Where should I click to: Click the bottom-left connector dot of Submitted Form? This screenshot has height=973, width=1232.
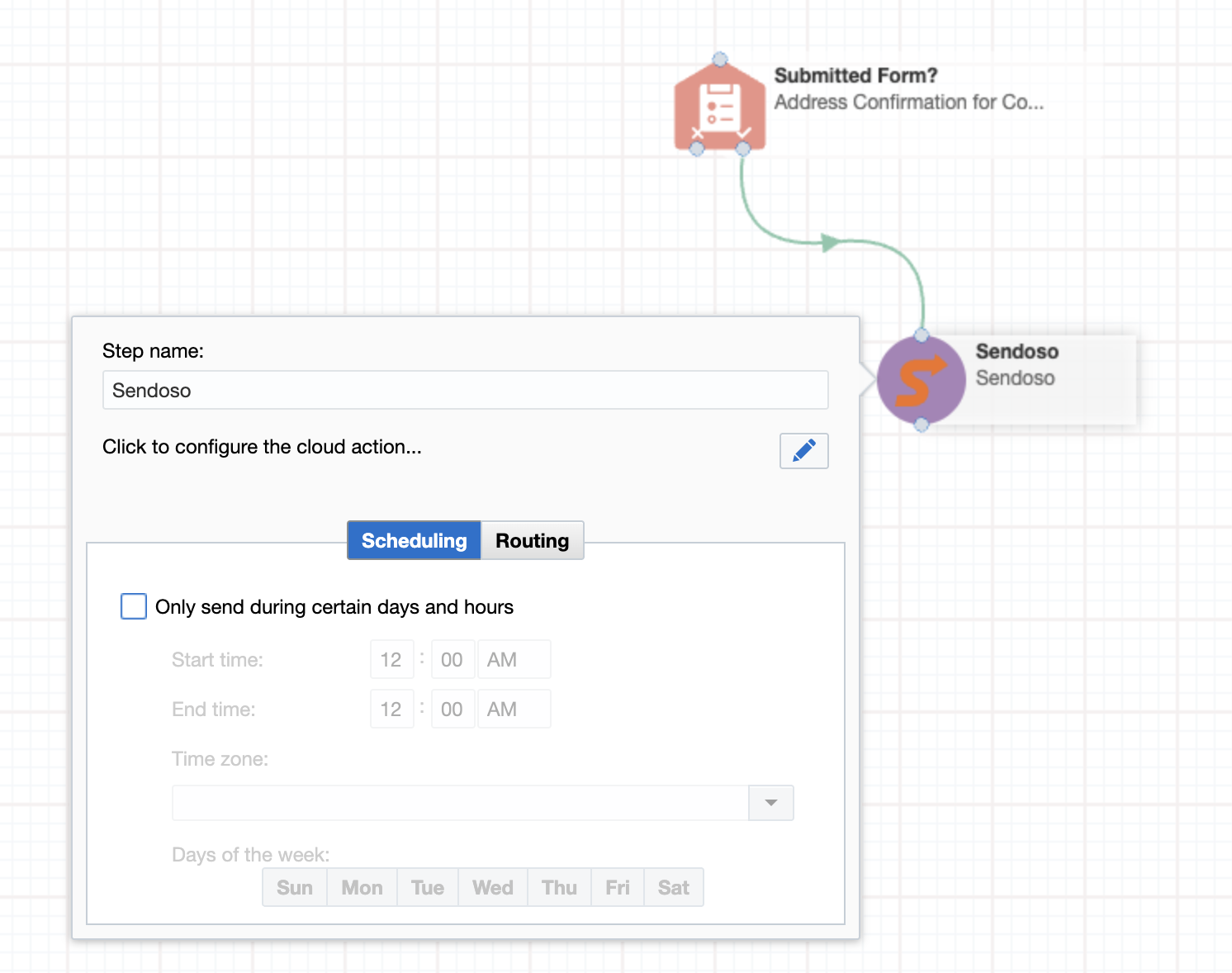[697, 149]
